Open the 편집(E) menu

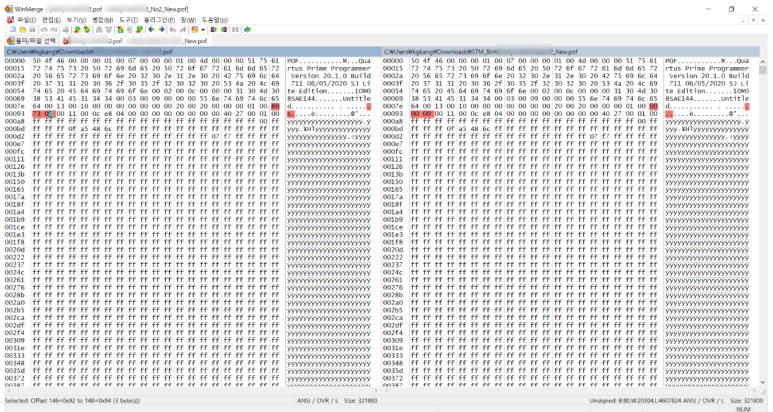point(51,20)
